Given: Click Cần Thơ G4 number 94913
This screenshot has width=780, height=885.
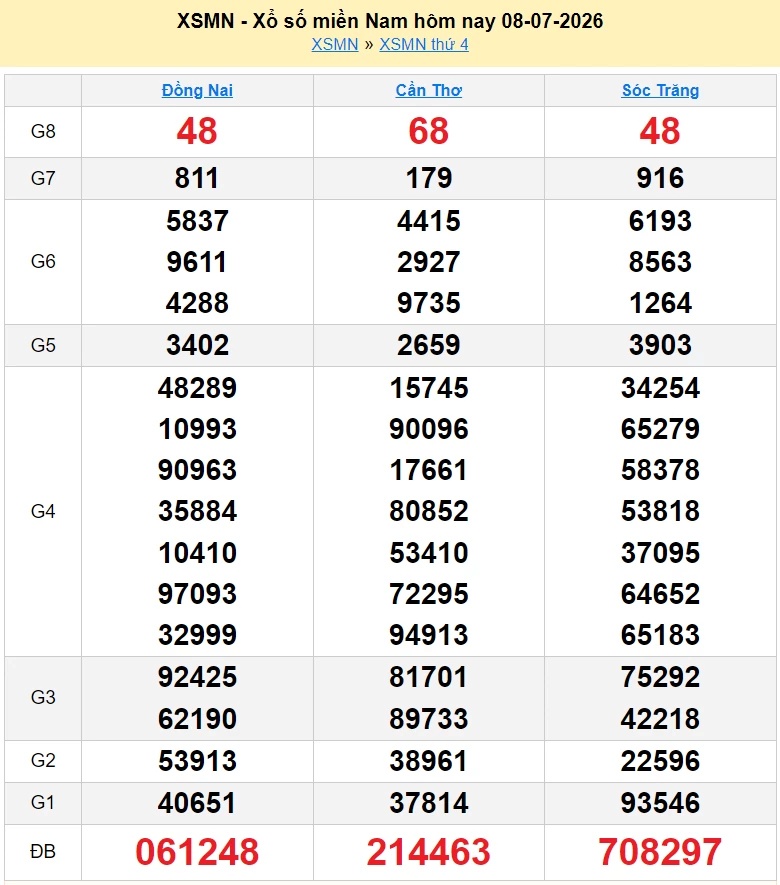Looking at the screenshot, I should 429,635.
